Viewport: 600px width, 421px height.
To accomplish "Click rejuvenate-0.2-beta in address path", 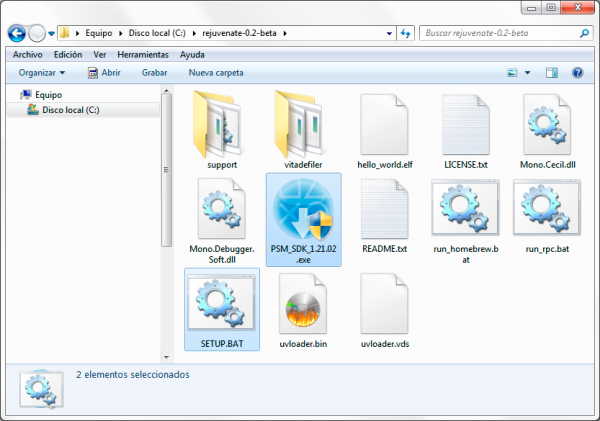I will tap(239, 33).
